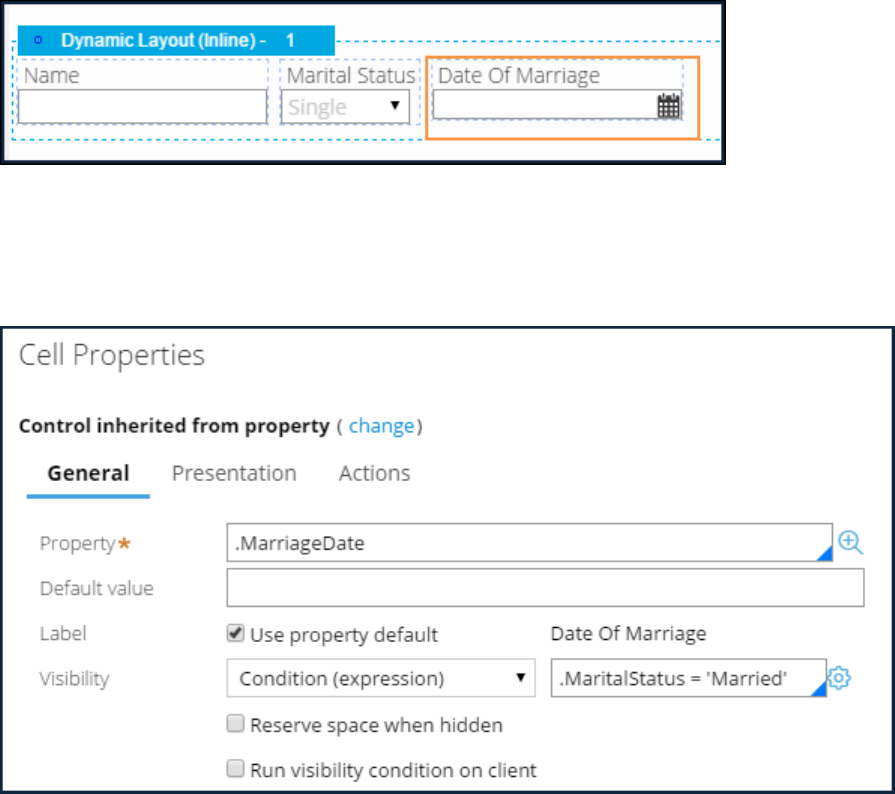Open the gear icon next to visibility condition
This screenshot has width=895, height=794.
[840, 678]
